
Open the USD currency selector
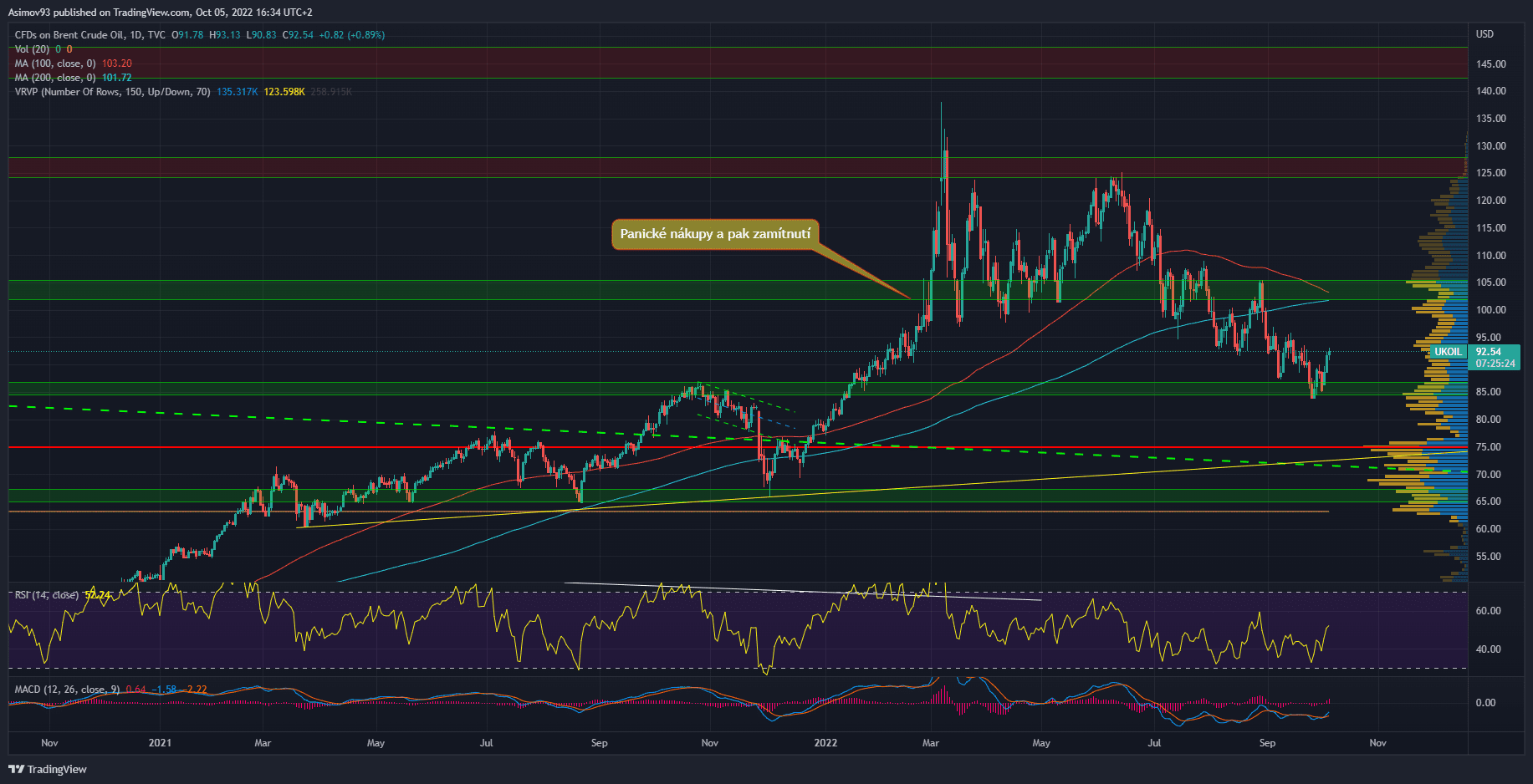coord(1484,34)
